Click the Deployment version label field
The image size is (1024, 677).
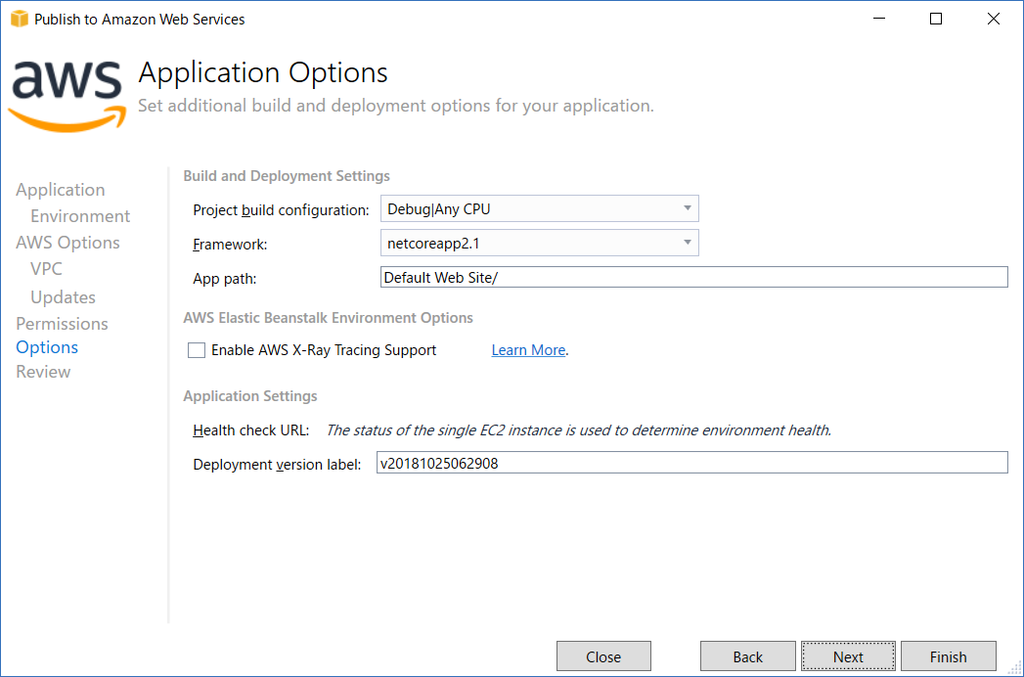tap(692, 463)
